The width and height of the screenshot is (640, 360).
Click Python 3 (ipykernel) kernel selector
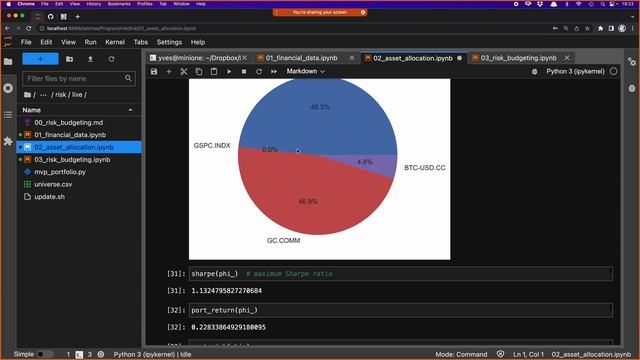(575, 71)
